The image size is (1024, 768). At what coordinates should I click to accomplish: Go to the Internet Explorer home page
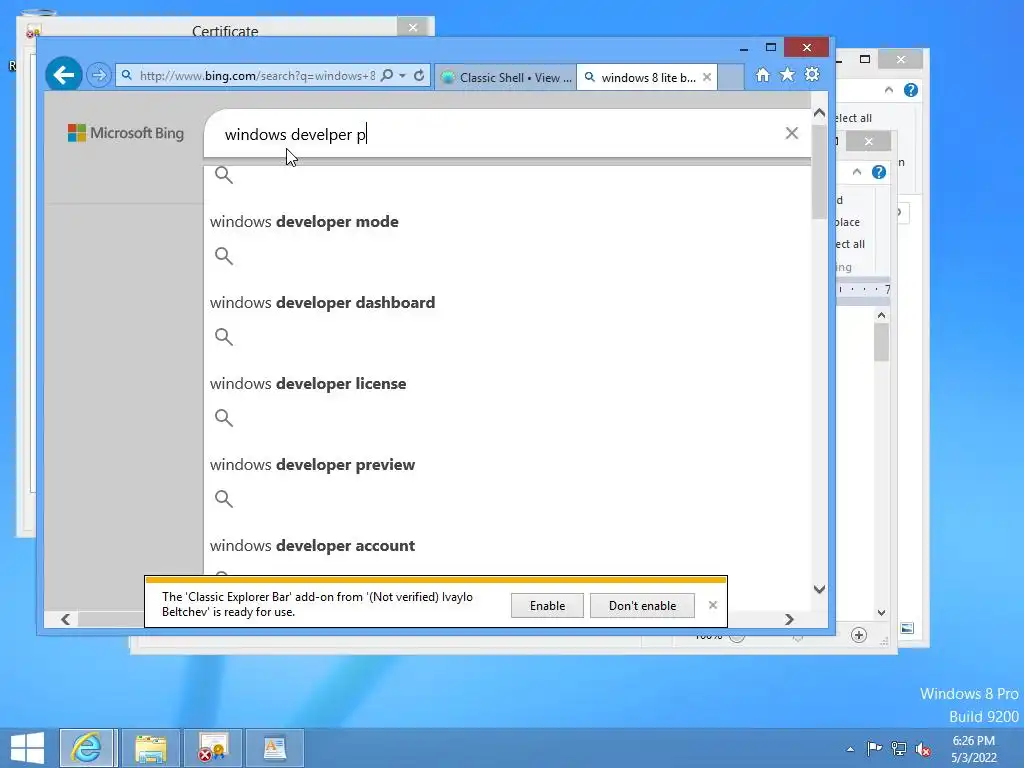click(762, 75)
